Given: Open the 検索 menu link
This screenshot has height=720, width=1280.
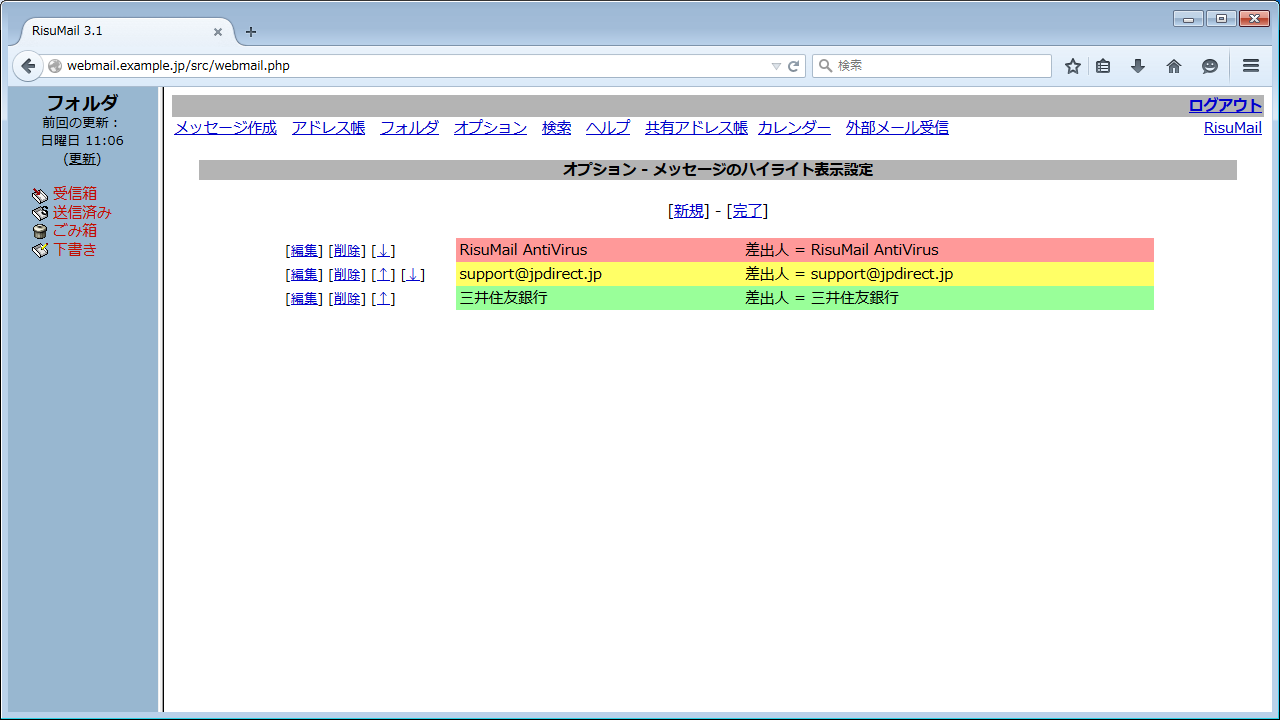Looking at the screenshot, I should 556,128.
